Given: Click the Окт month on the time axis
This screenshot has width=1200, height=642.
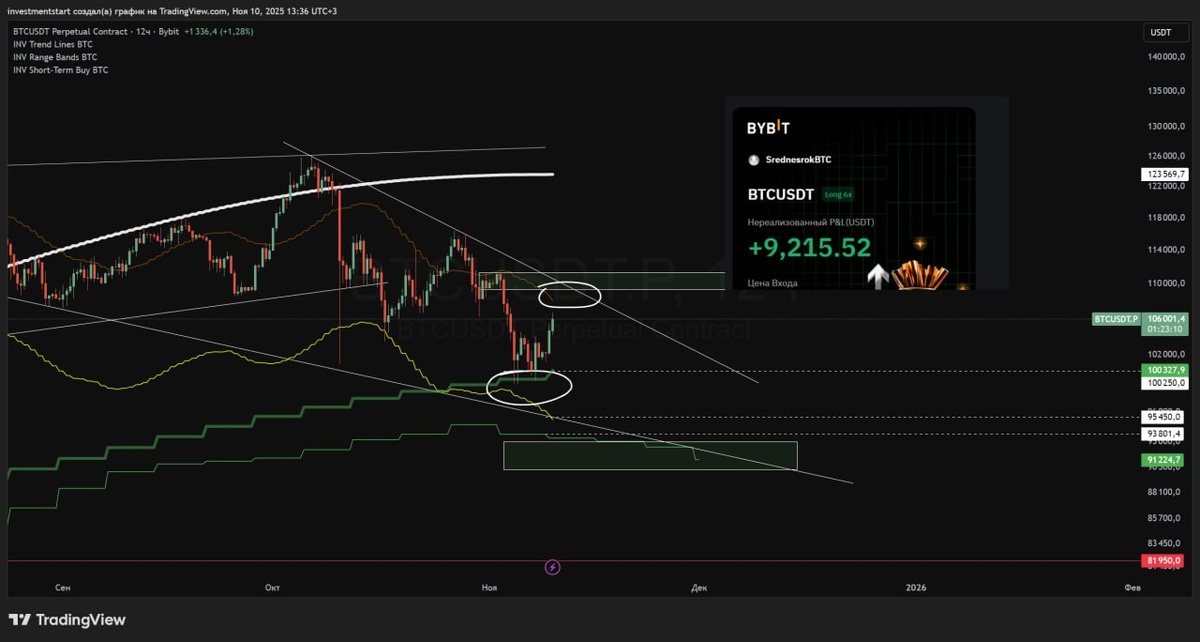Looking at the screenshot, I should (x=272, y=588).
